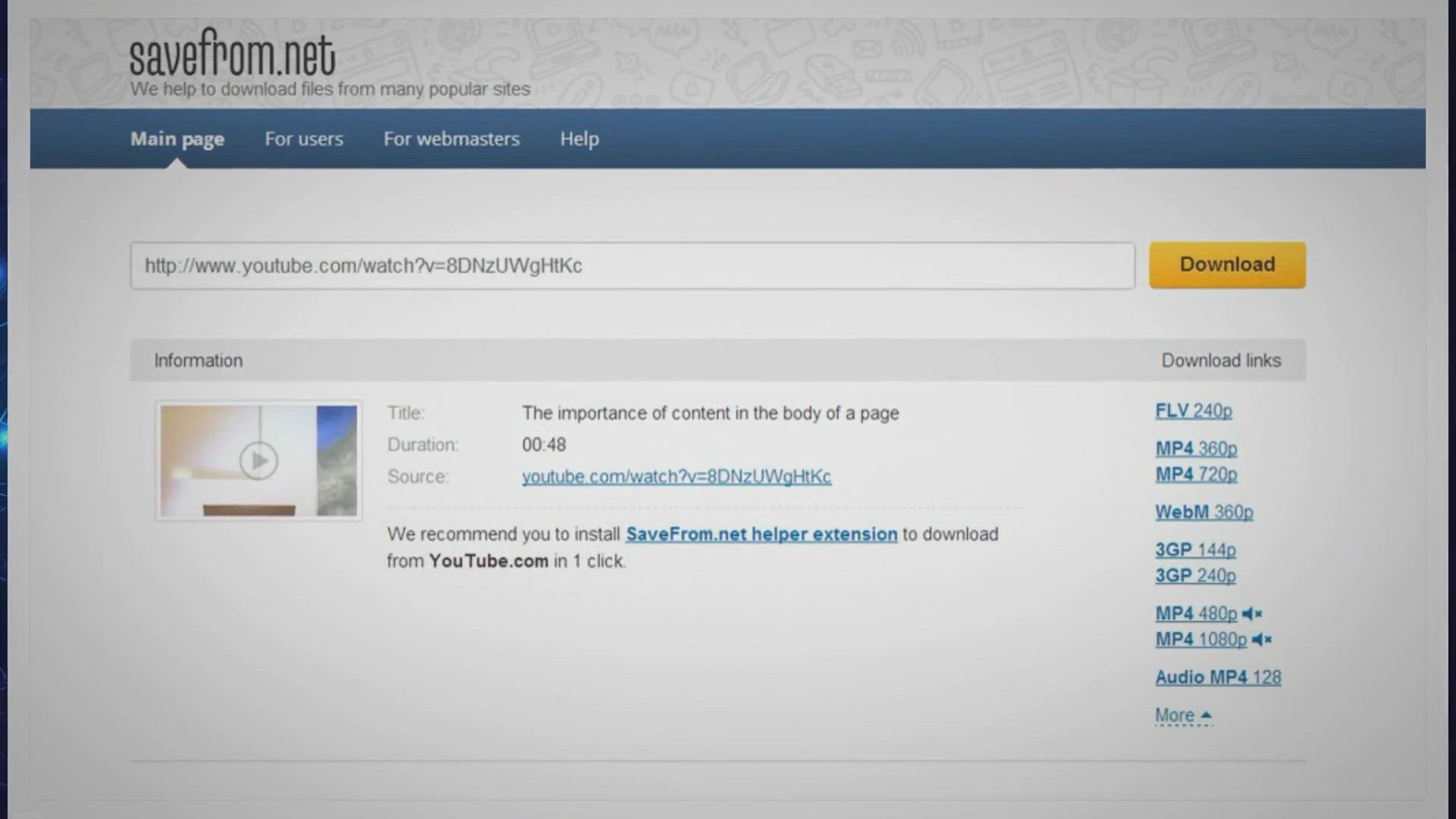Viewport: 1456px width, 819px height.
Task: Select the video title text
Action: click(x=711, y=413)
